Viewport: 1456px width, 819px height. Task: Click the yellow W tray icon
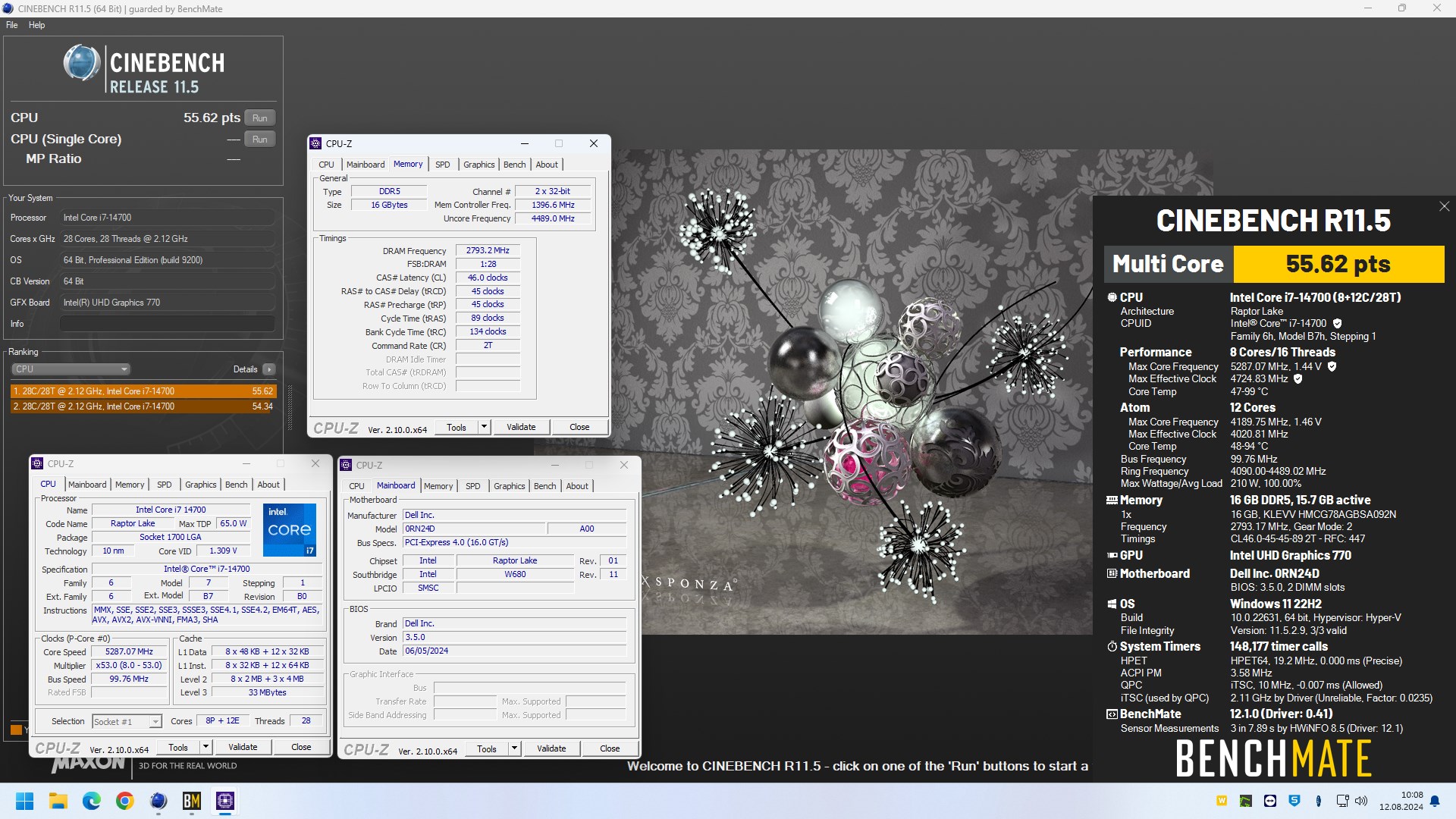click(1222, 801)
